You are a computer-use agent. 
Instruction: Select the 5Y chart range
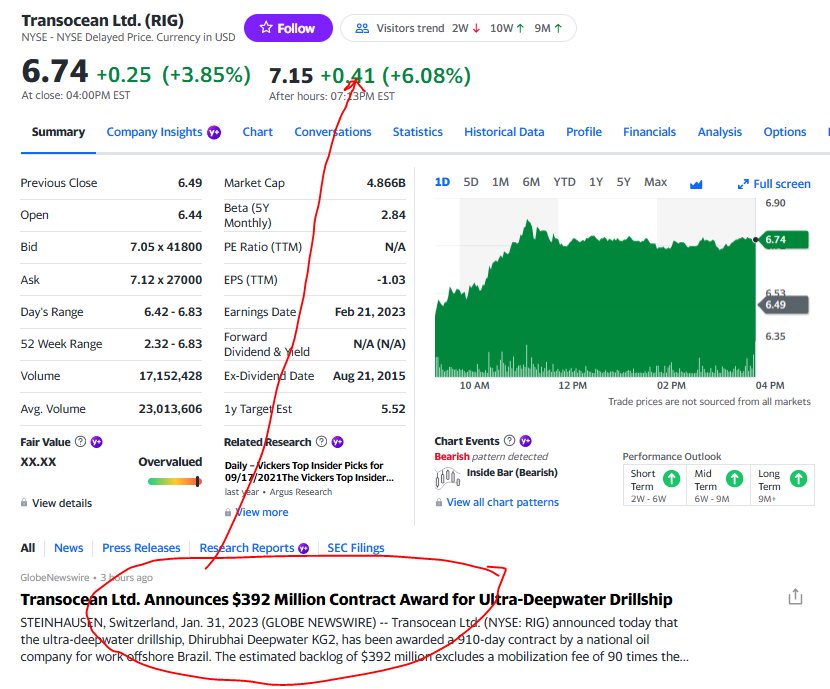(624, 183)
